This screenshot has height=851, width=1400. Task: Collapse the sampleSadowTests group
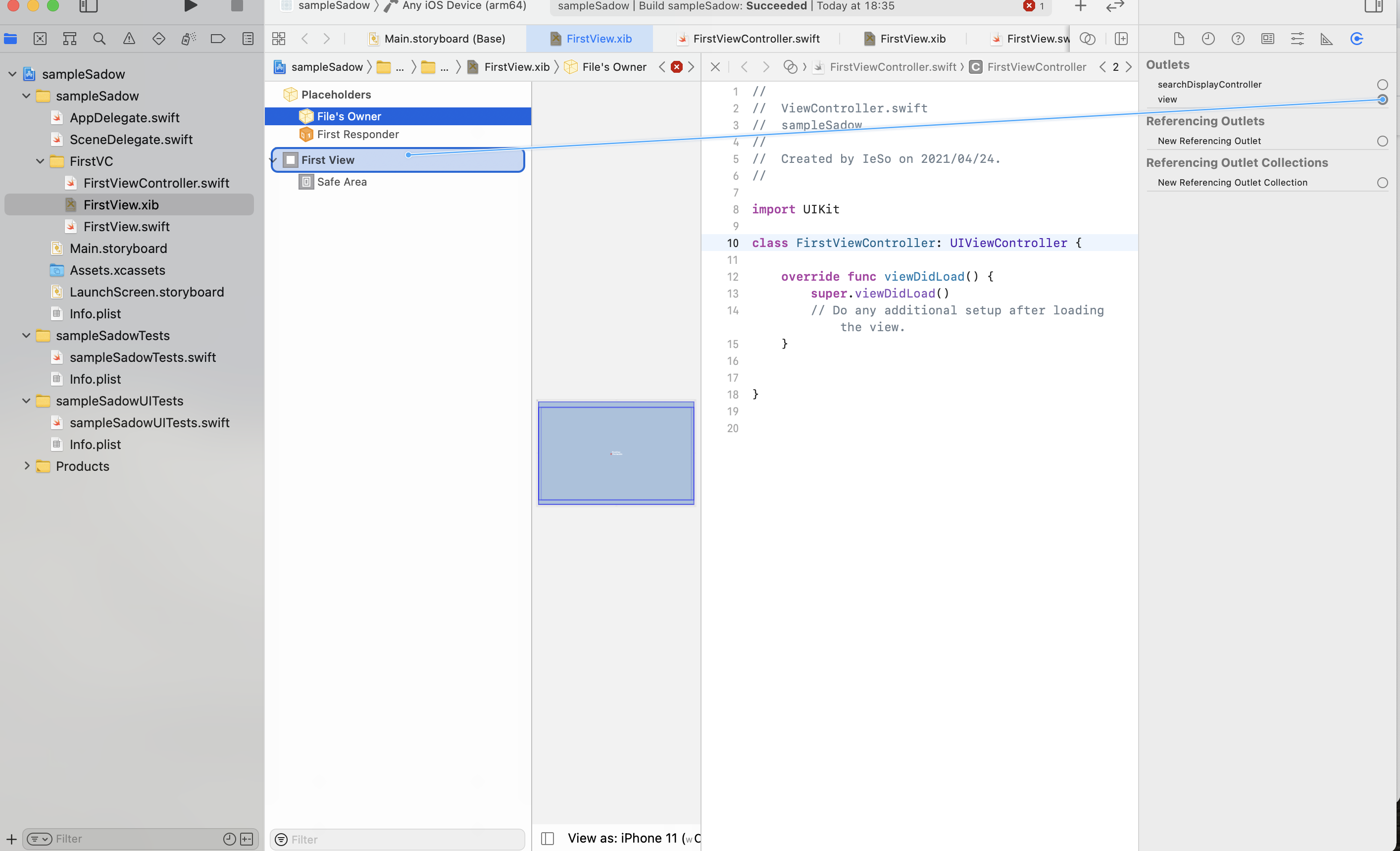(x=26, y=336)
